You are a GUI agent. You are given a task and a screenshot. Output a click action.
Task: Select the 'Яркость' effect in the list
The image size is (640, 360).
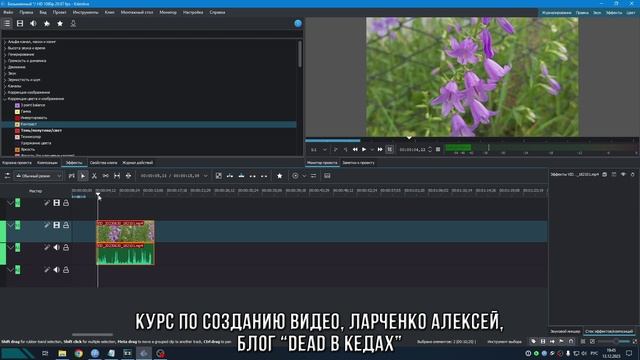coord(149,150)
